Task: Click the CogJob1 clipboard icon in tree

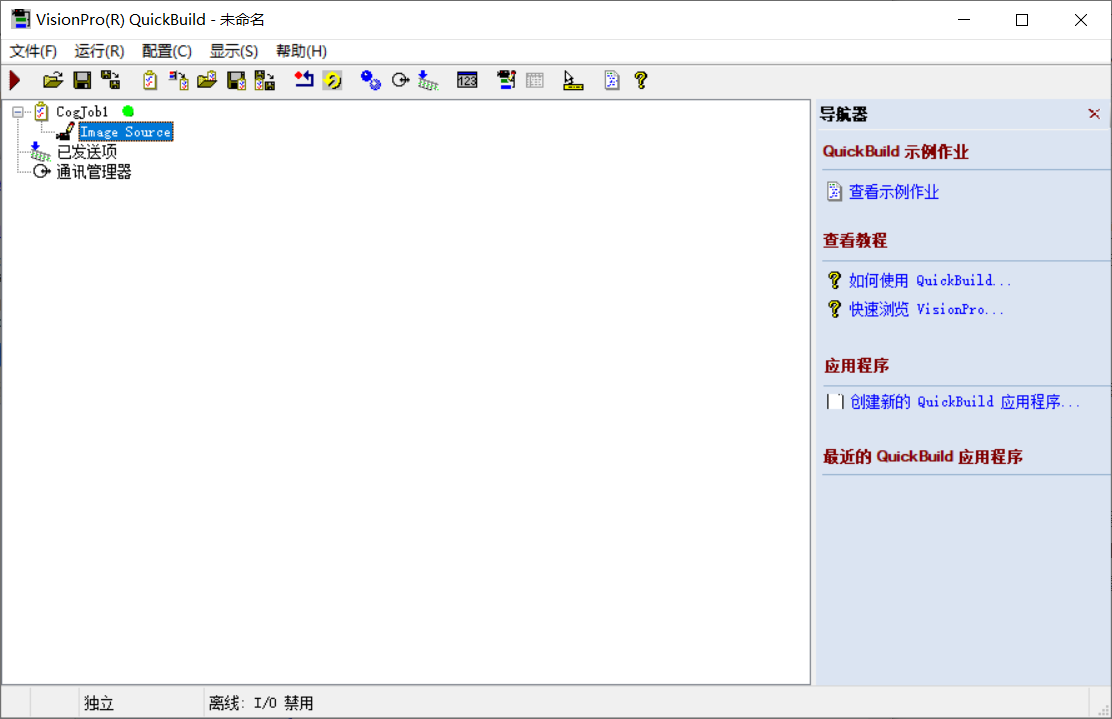Action: pyautogui.click(x=41, y=111)
